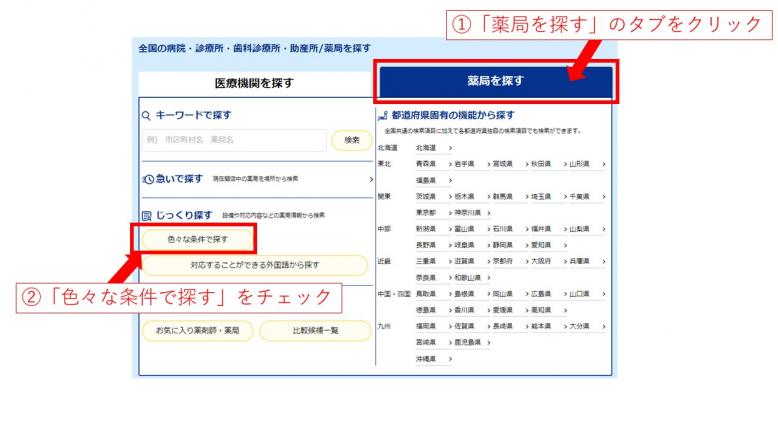
Task: Select 秋田県 prefecture link
Action: coord(549,164)
